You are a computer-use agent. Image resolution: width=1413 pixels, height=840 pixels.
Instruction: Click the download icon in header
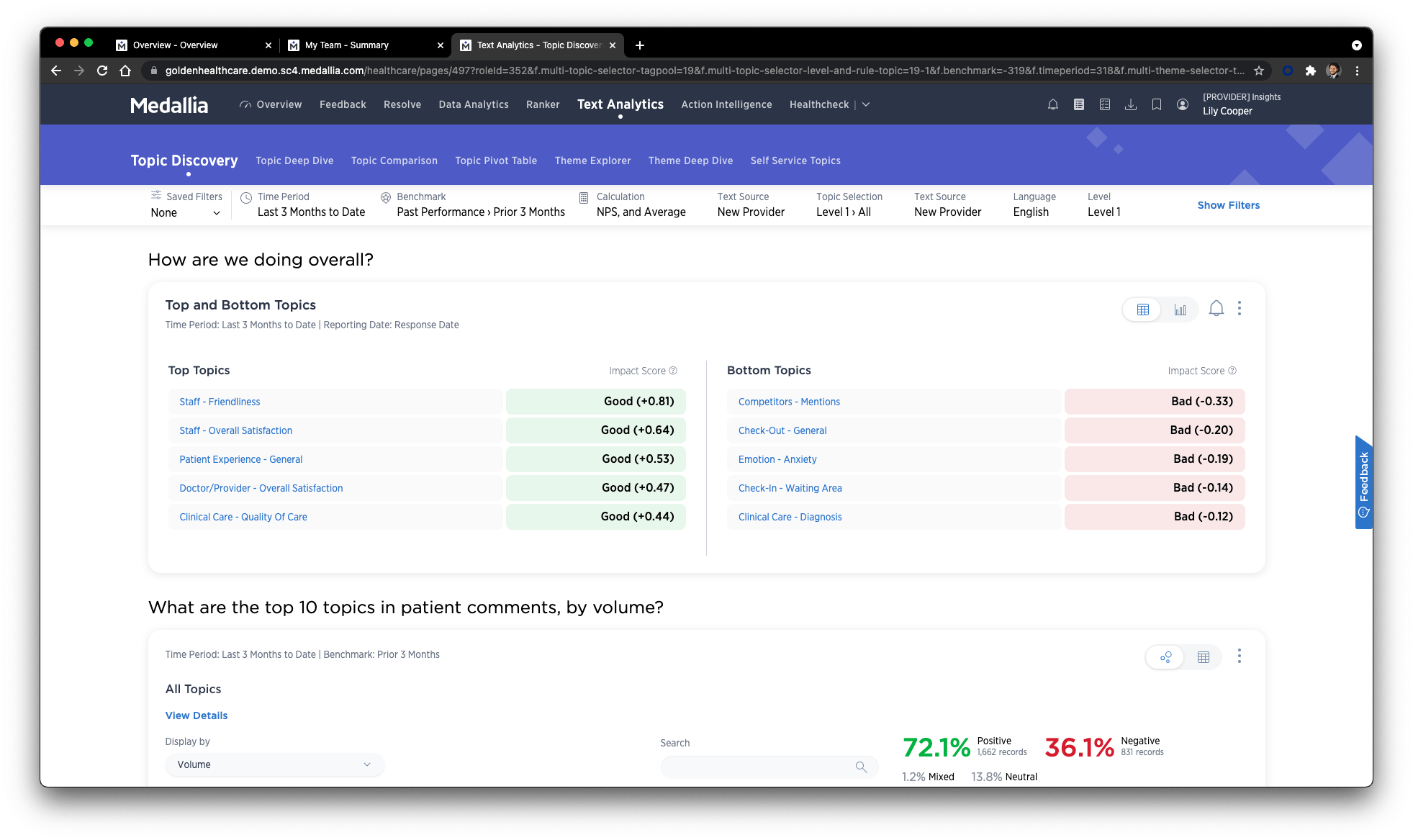pos(1130,104)
